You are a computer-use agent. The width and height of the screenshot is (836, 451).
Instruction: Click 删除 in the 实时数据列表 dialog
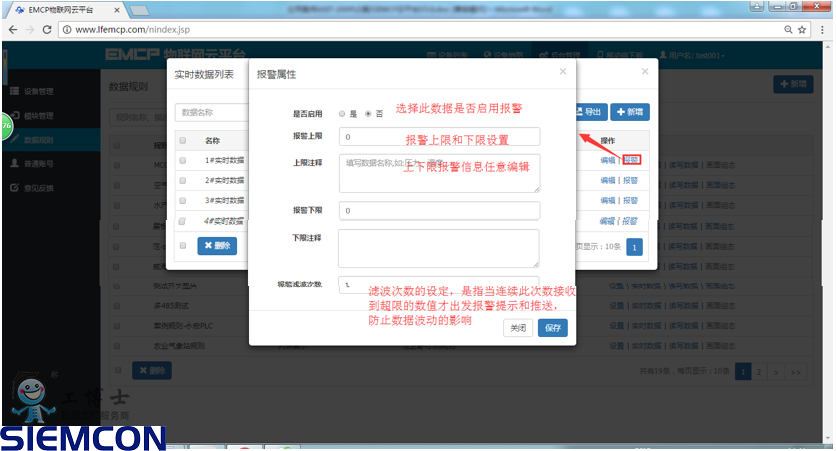coord(217,246)
